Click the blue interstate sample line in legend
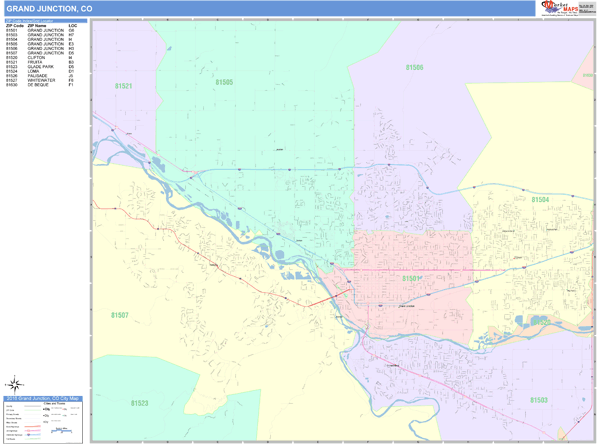Image resolution: width=600 pixels, height=444 pixels. click(33, 434)
